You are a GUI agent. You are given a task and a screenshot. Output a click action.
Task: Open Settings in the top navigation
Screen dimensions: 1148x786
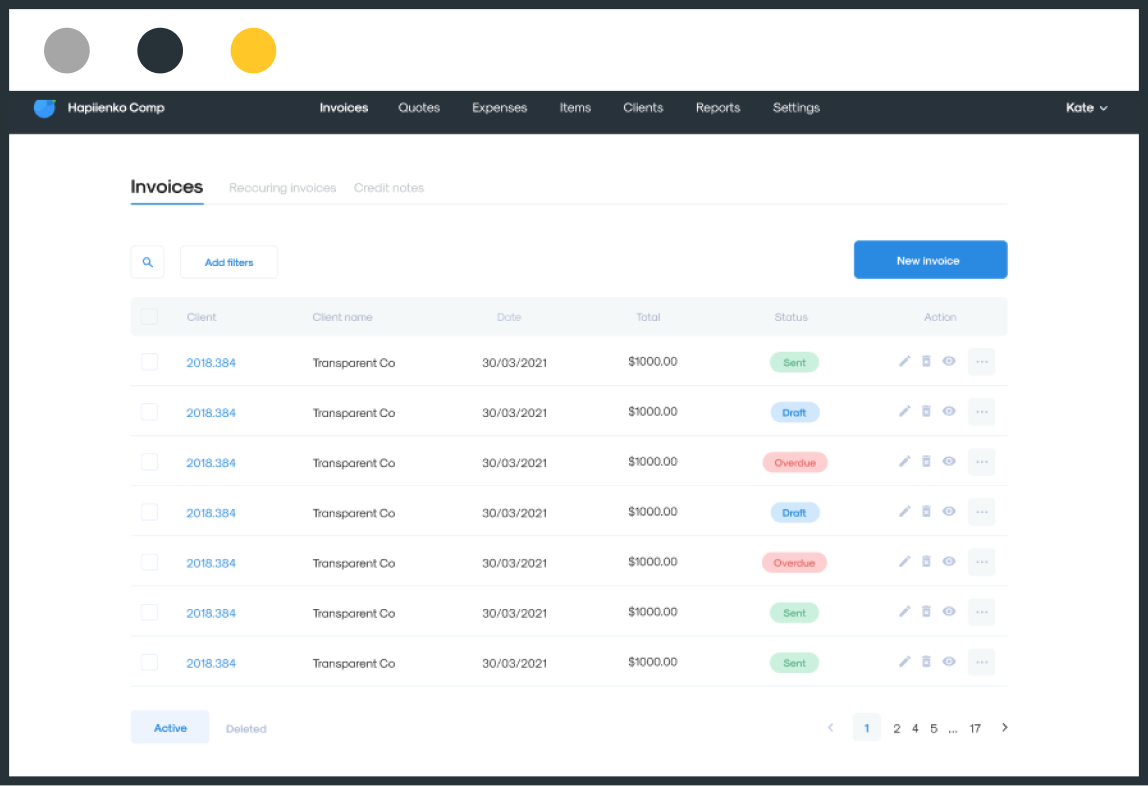coord(796,108)
